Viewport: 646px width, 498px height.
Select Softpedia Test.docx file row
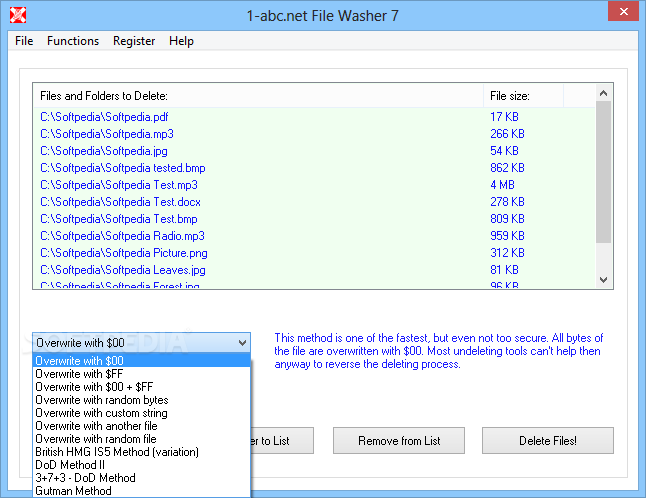314,202
